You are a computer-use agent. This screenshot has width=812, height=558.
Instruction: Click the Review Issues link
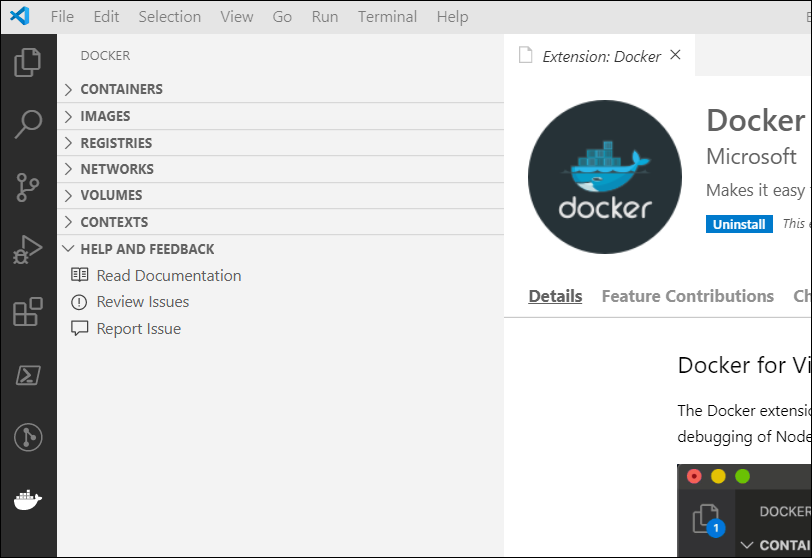click(x=143, y=302)
